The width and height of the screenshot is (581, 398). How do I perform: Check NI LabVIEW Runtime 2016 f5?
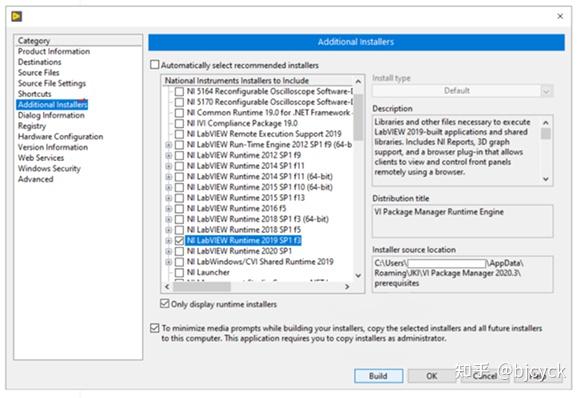click(179, 209)
